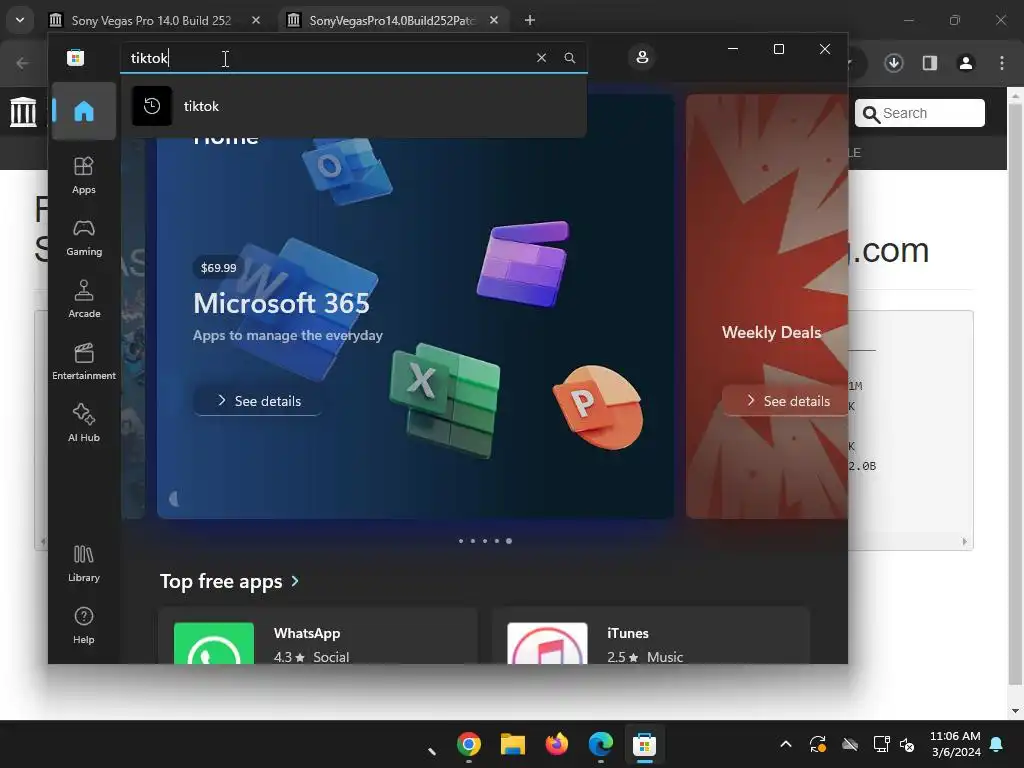Viewport: 1024px width, 768px height.
Task: Click the Microsoft Store logo icon
Action: point(75,57)
